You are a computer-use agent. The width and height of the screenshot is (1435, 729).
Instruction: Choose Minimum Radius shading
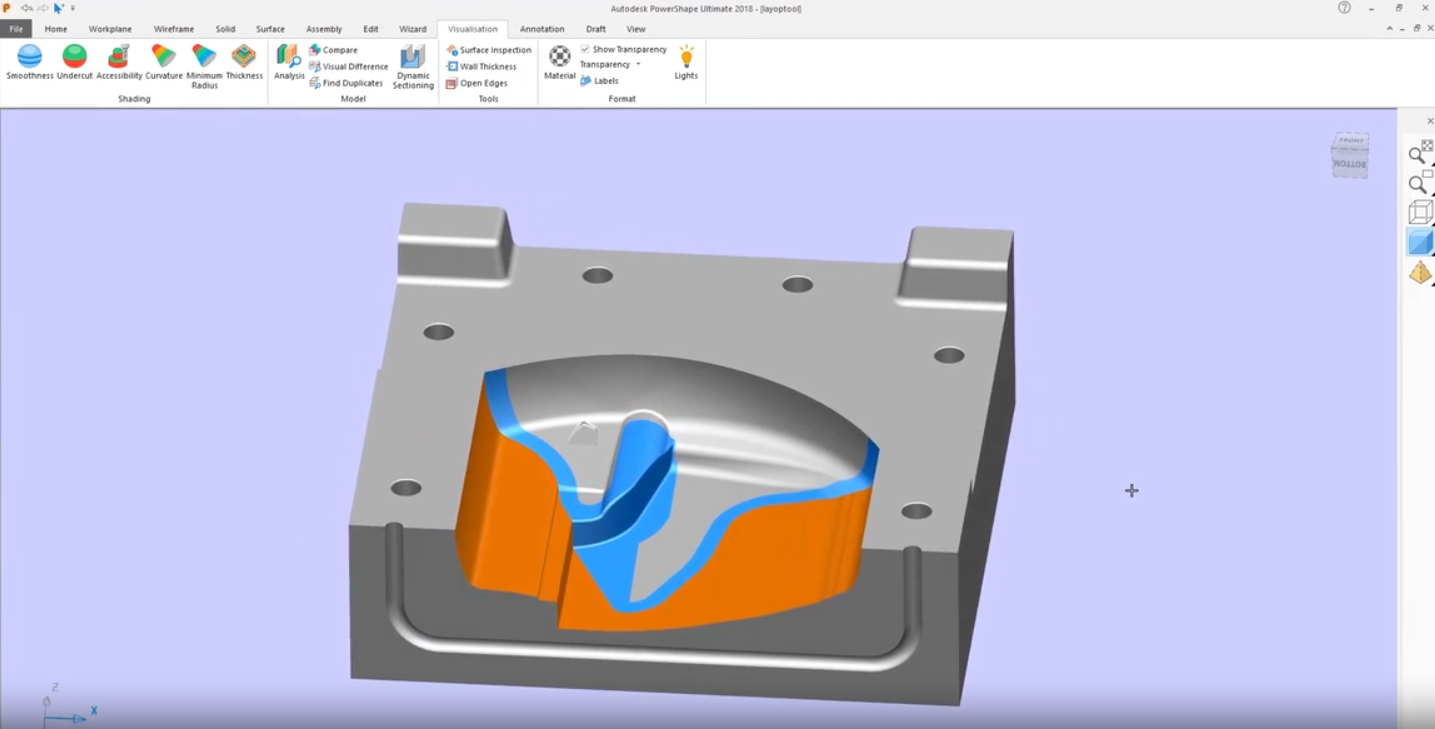(204, 64)
